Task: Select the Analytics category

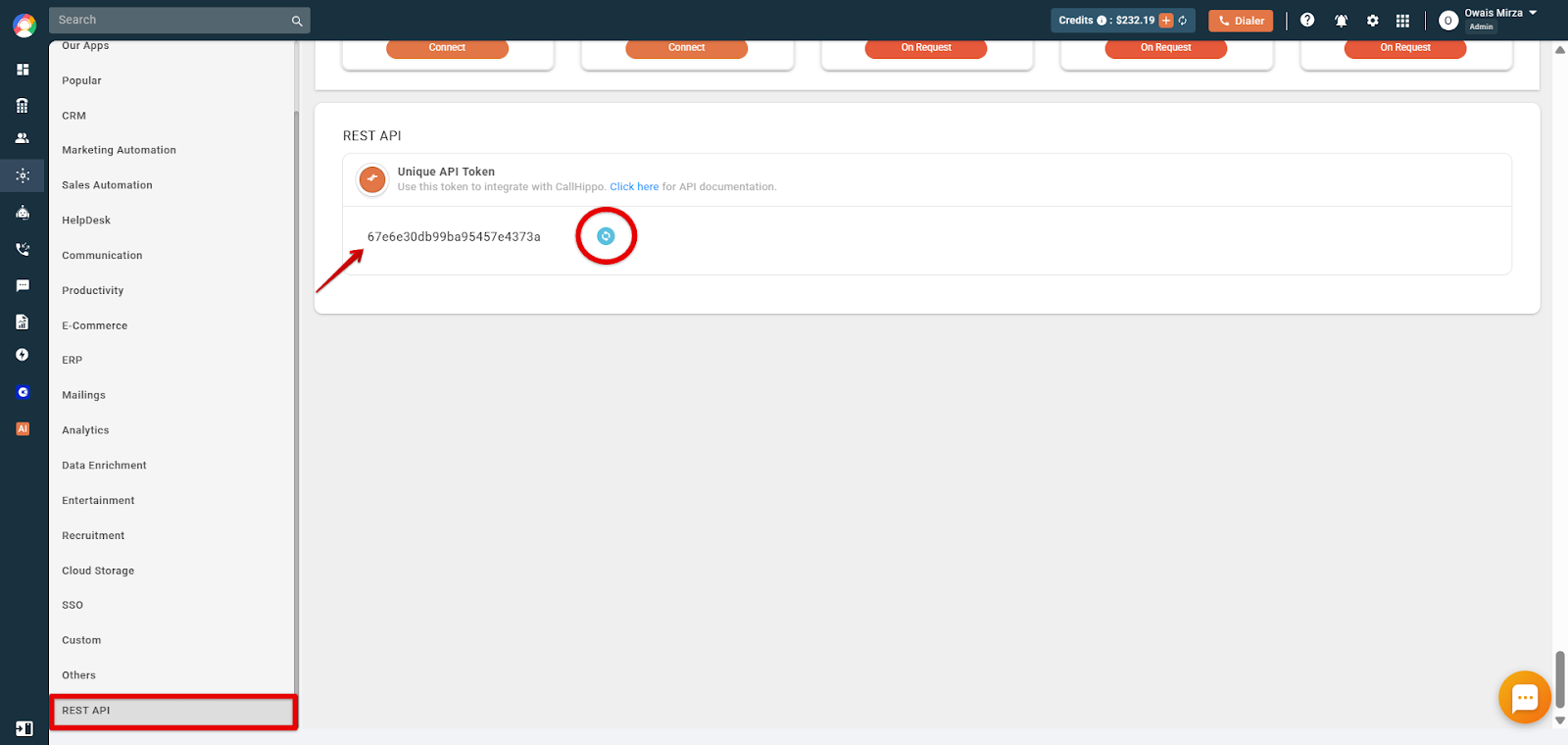Action: [x=85, y=430]
